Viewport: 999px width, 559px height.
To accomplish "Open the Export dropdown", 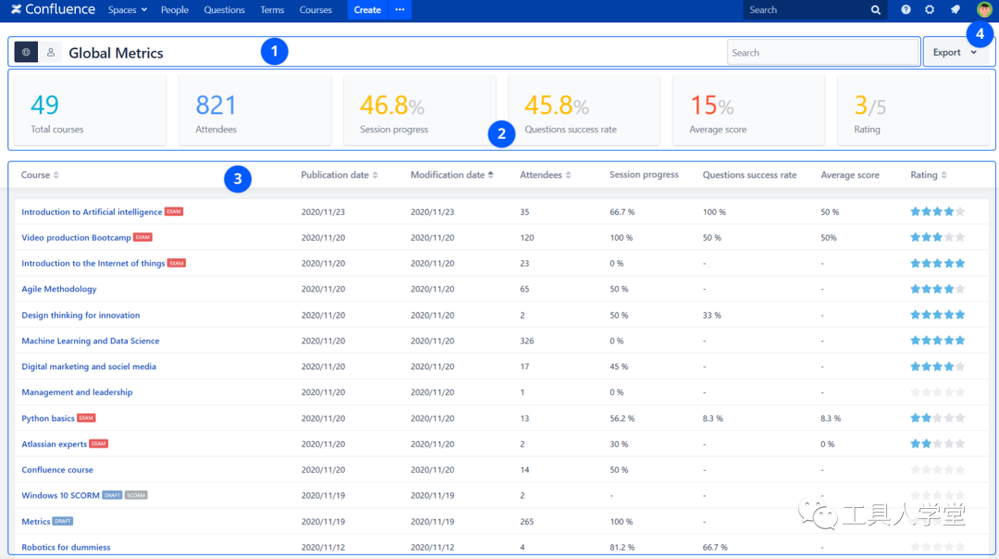I will 955,52.
